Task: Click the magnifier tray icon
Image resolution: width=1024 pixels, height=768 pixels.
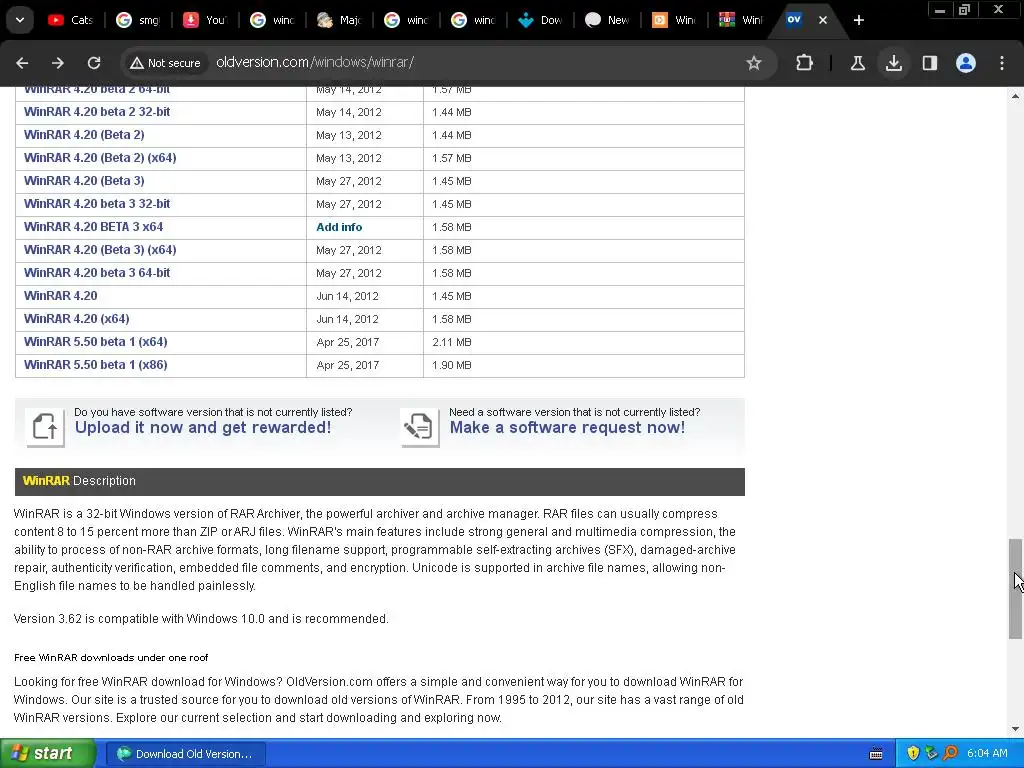Action: [x=950, y=754]
